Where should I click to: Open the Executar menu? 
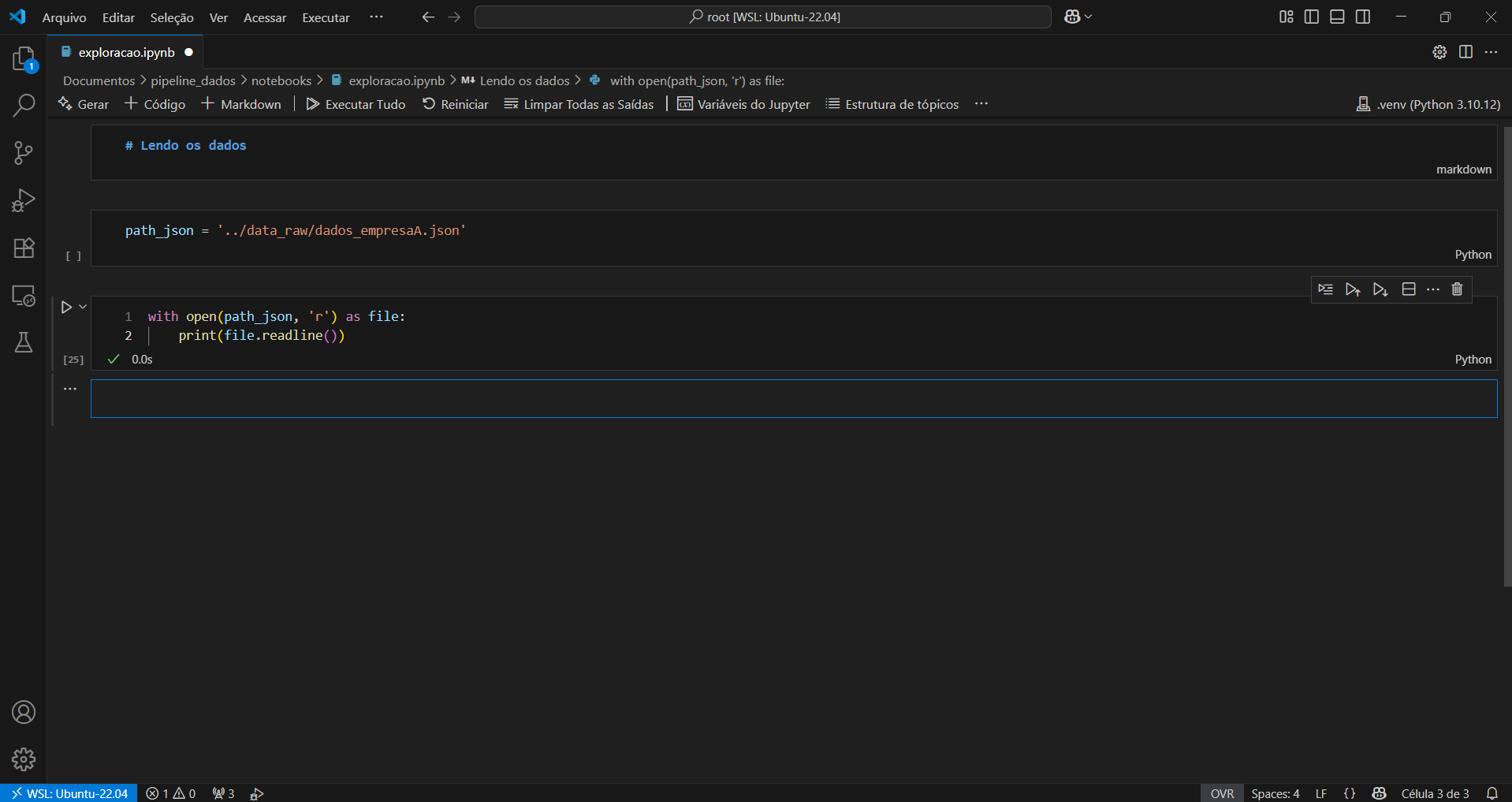(326, 17)
